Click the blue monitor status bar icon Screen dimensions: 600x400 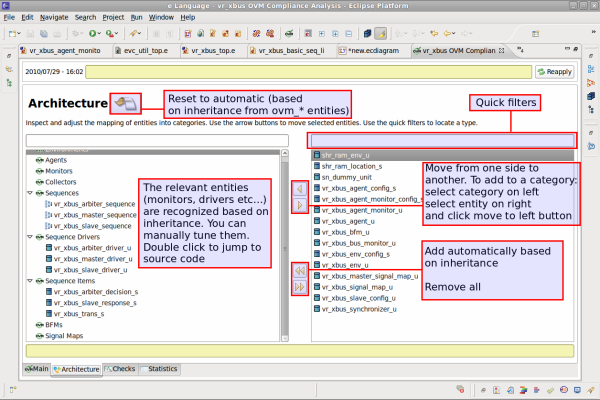pyautogui.click(x=577, y=390)
